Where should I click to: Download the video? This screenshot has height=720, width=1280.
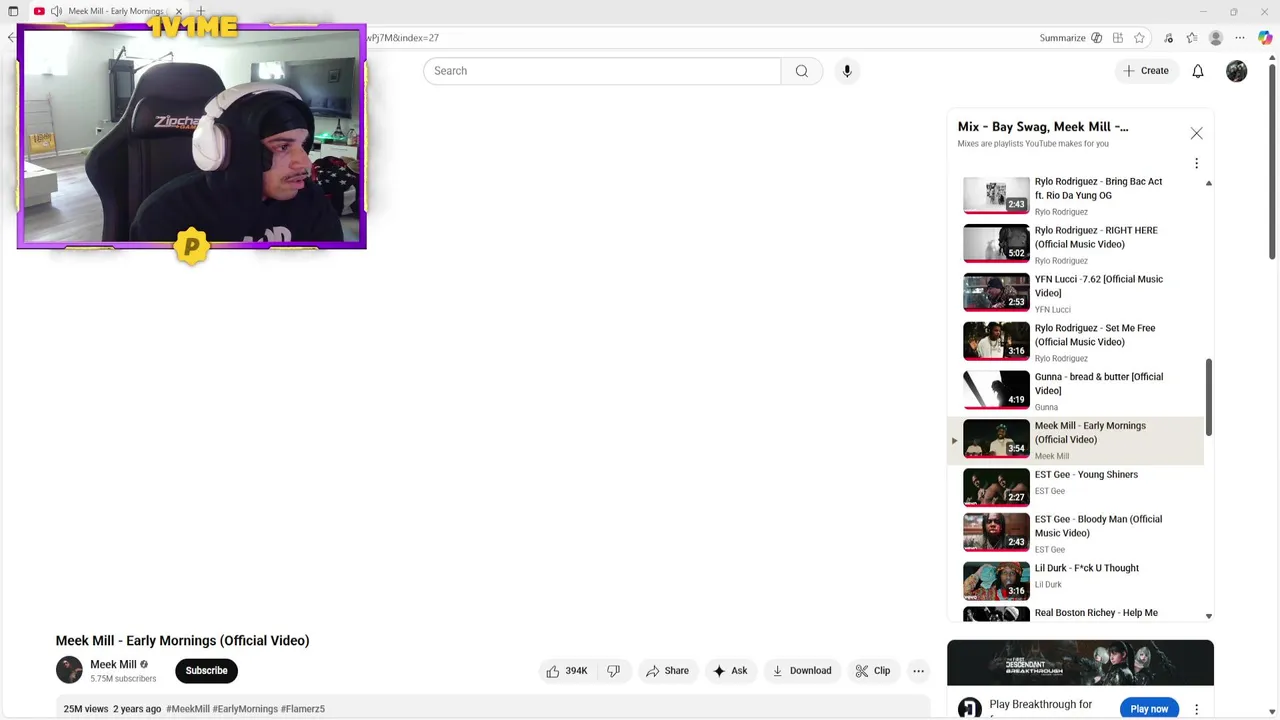click(802, 671)
